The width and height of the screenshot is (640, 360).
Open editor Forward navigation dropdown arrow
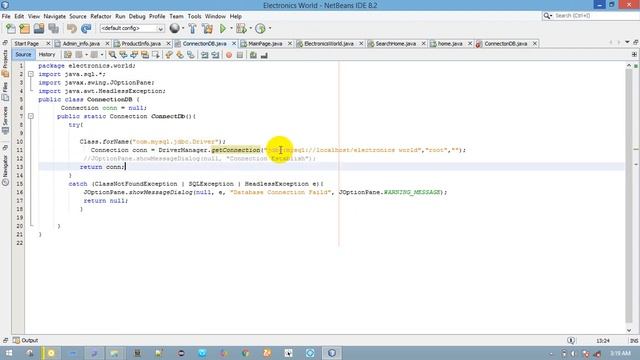102,55
